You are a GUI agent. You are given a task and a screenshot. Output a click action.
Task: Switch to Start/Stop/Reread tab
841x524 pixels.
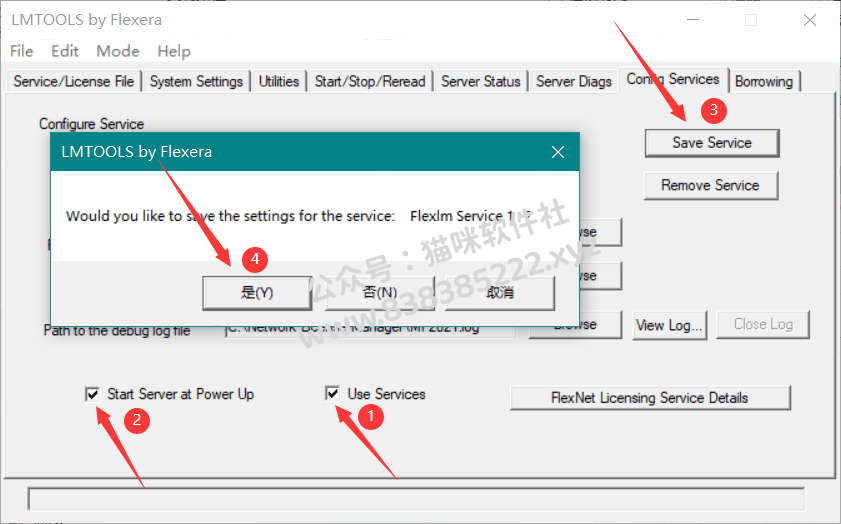370,82
